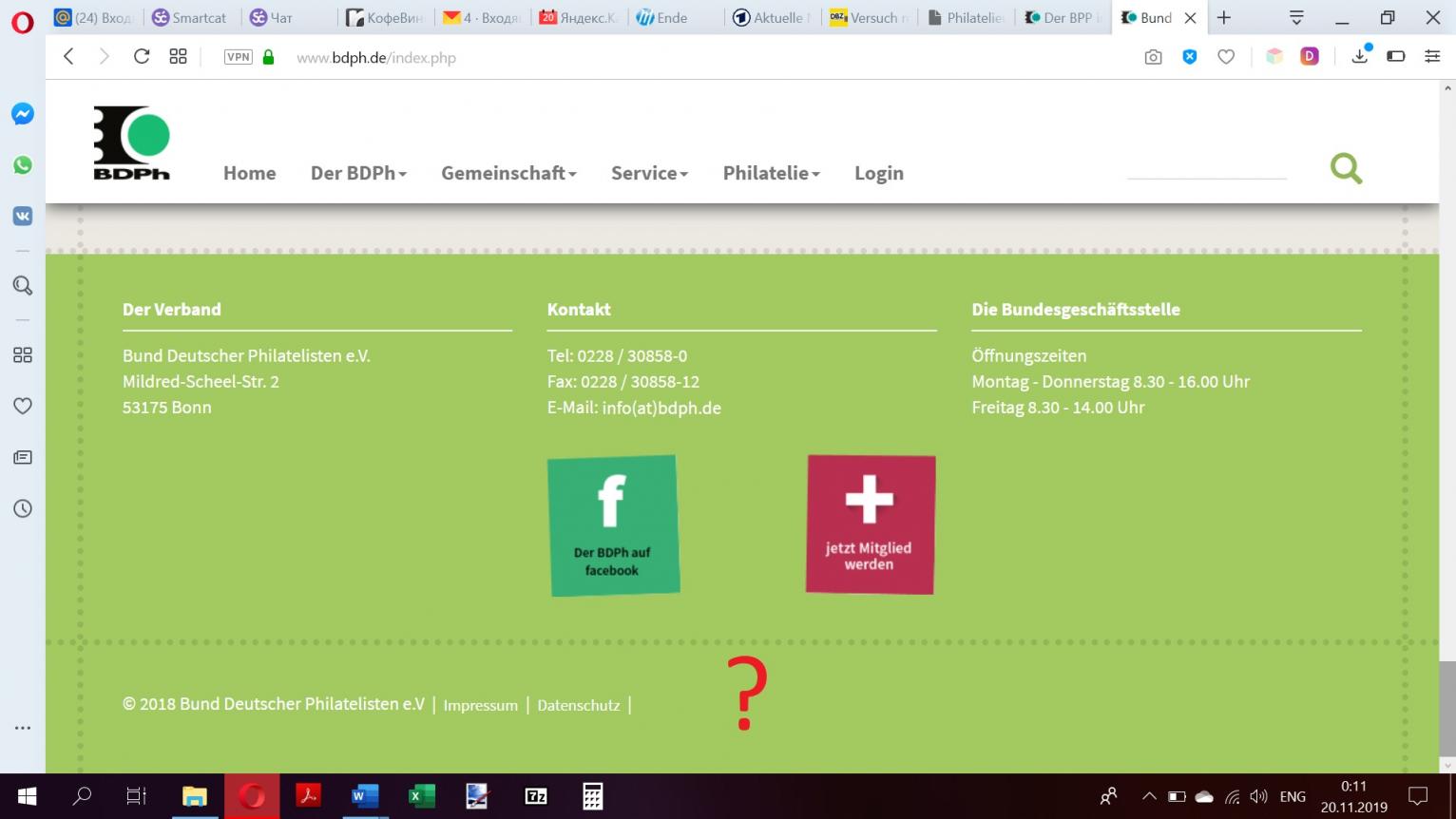Add page to bookmarks heart

tap(1226, 57)
